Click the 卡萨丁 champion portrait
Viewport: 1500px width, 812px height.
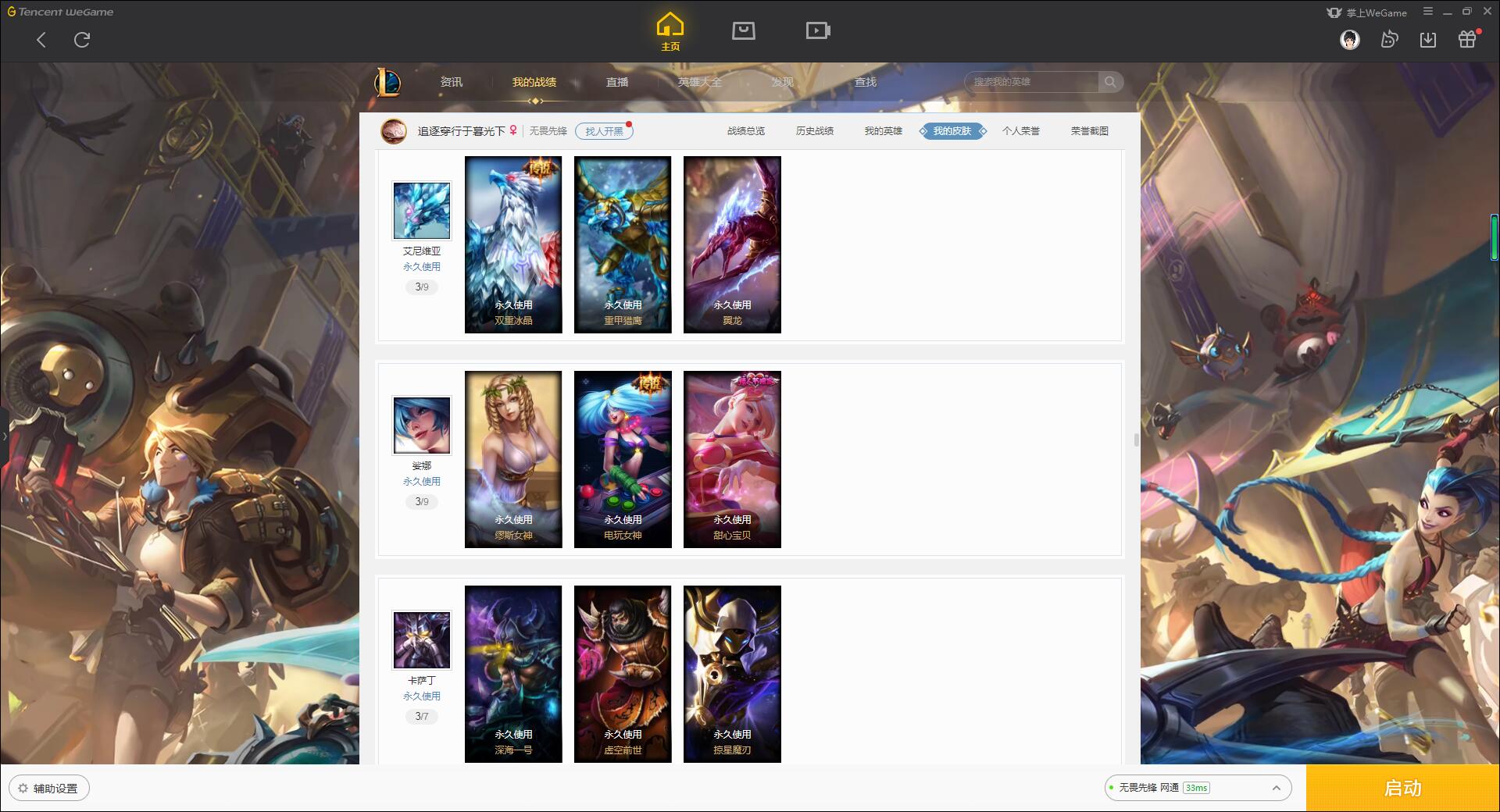click(x=422, y=640)
